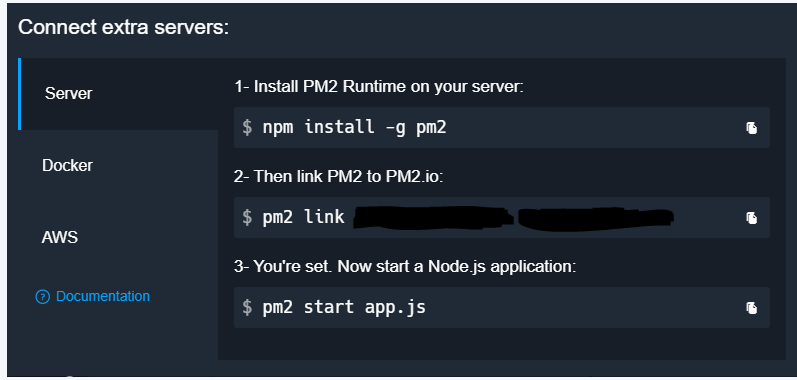Click the Then link PM2 to PM2.io instruction
The width and height of the screenshot is (797, 380).
tap(339, 176)
